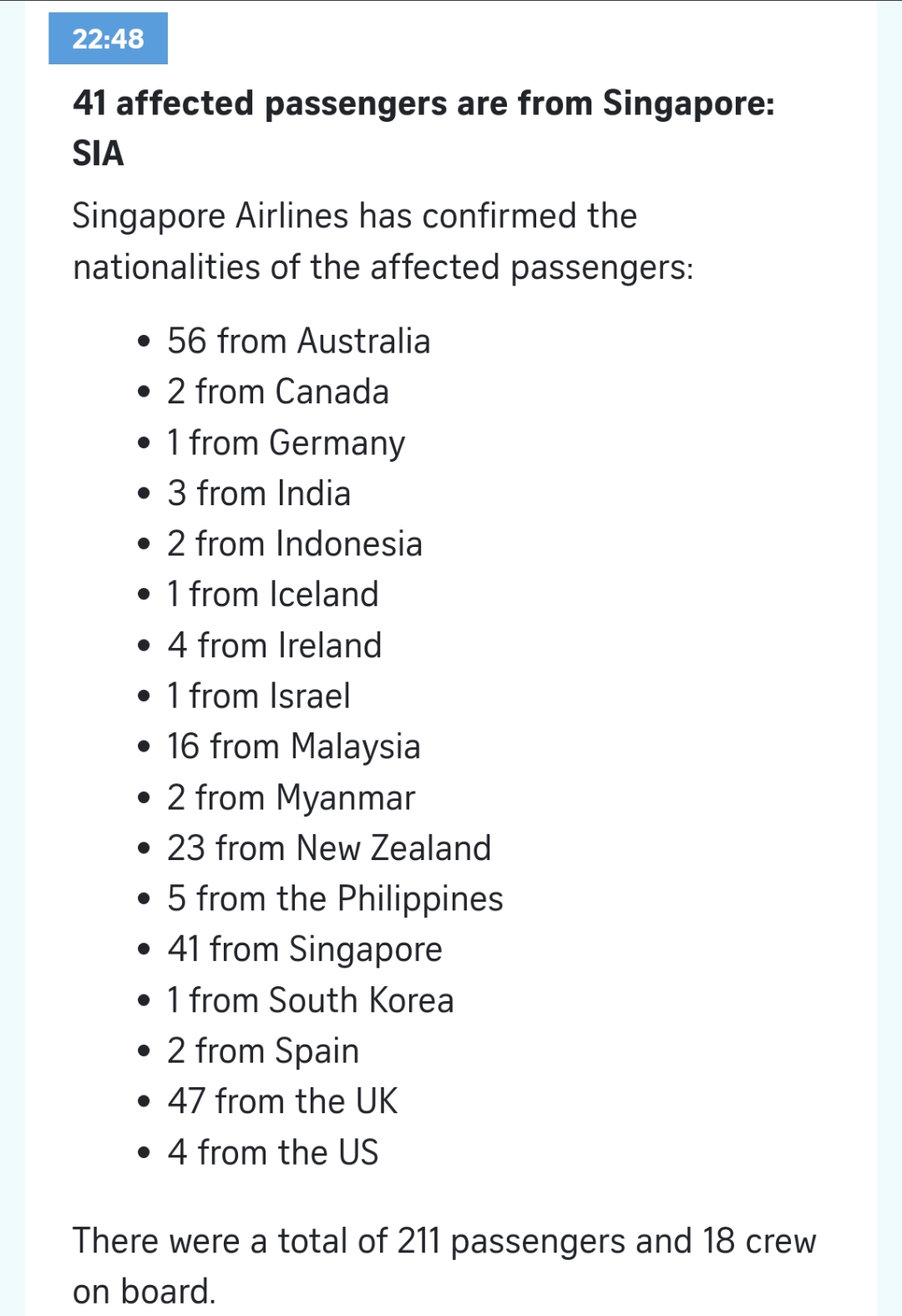Click the '5 from the Philippines' line
The height and width of the screenshot is (1316, 902).
coord(335,898)
